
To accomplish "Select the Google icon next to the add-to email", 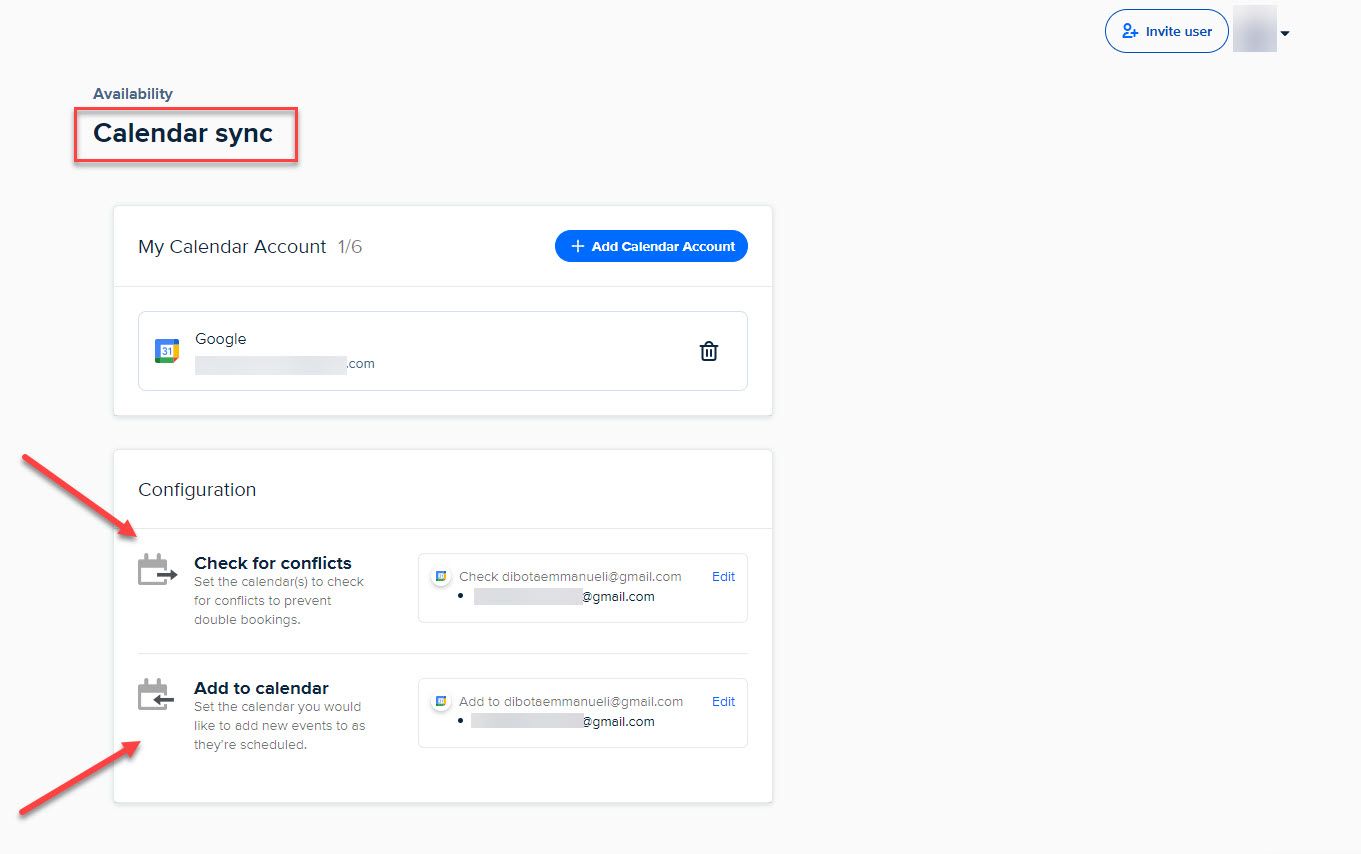I will point(440,701).
